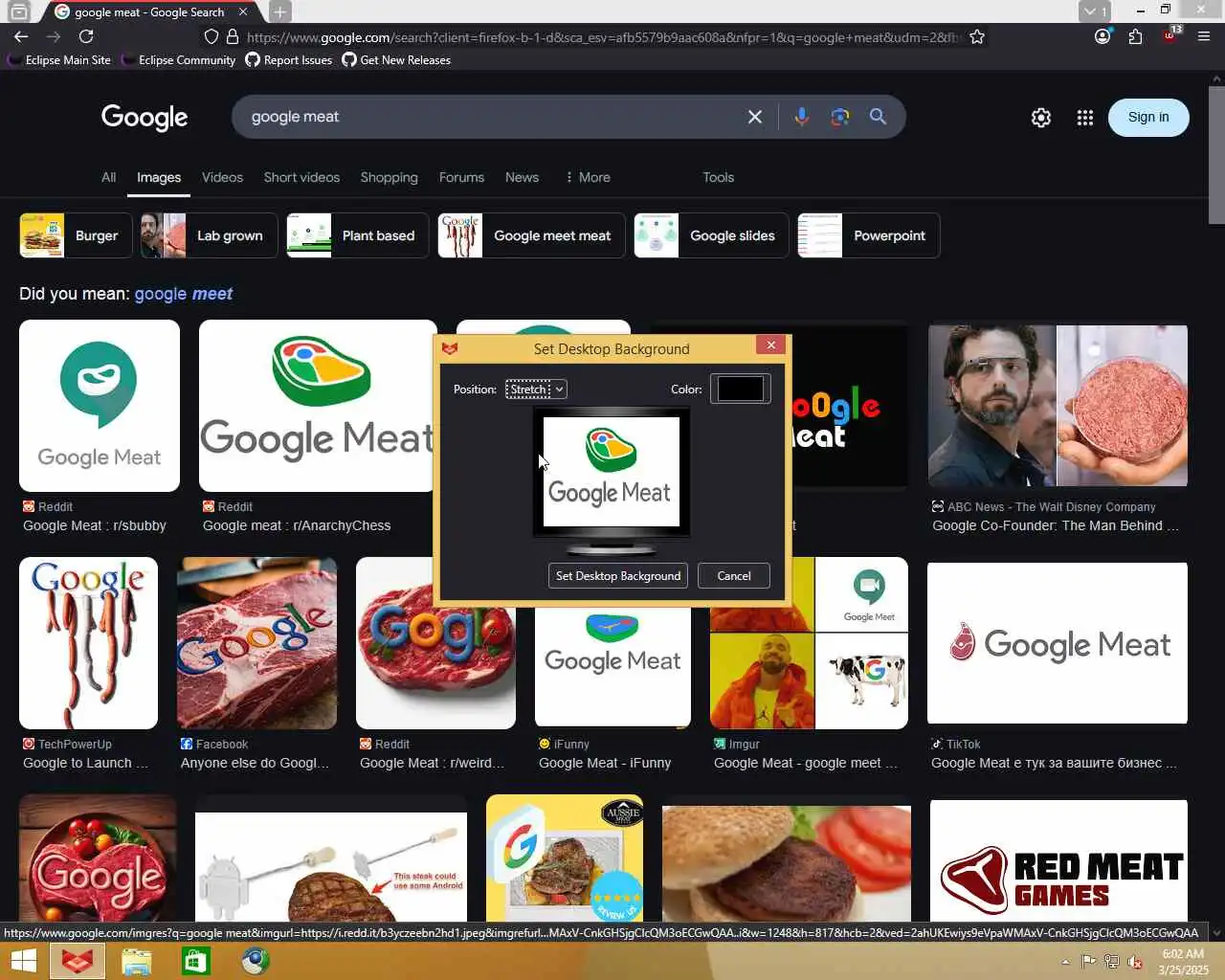
Task: Open Get New Releases bookmark
Action: point(396,60)
